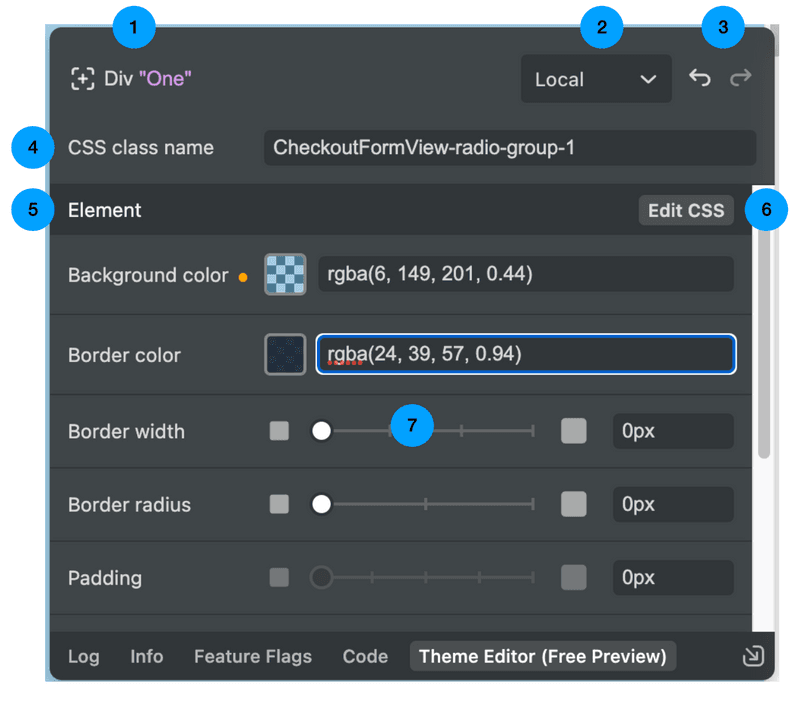Click the Border width slider handle
The height and width of the screenshot is (701, 800).
coord(321,431)
